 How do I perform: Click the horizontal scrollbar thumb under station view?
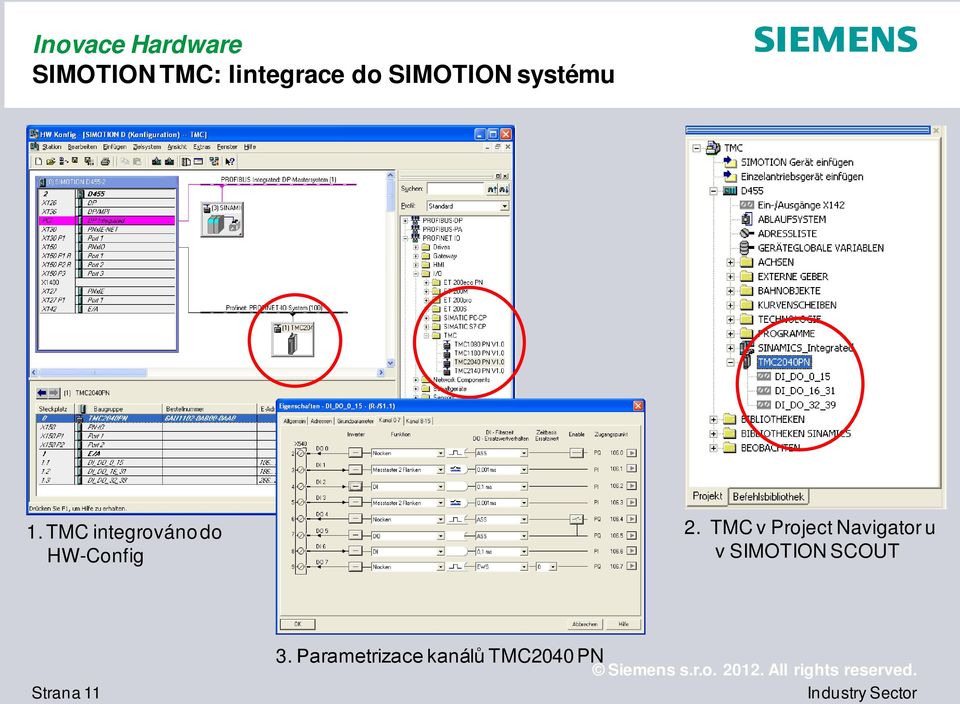coord(93,373)
